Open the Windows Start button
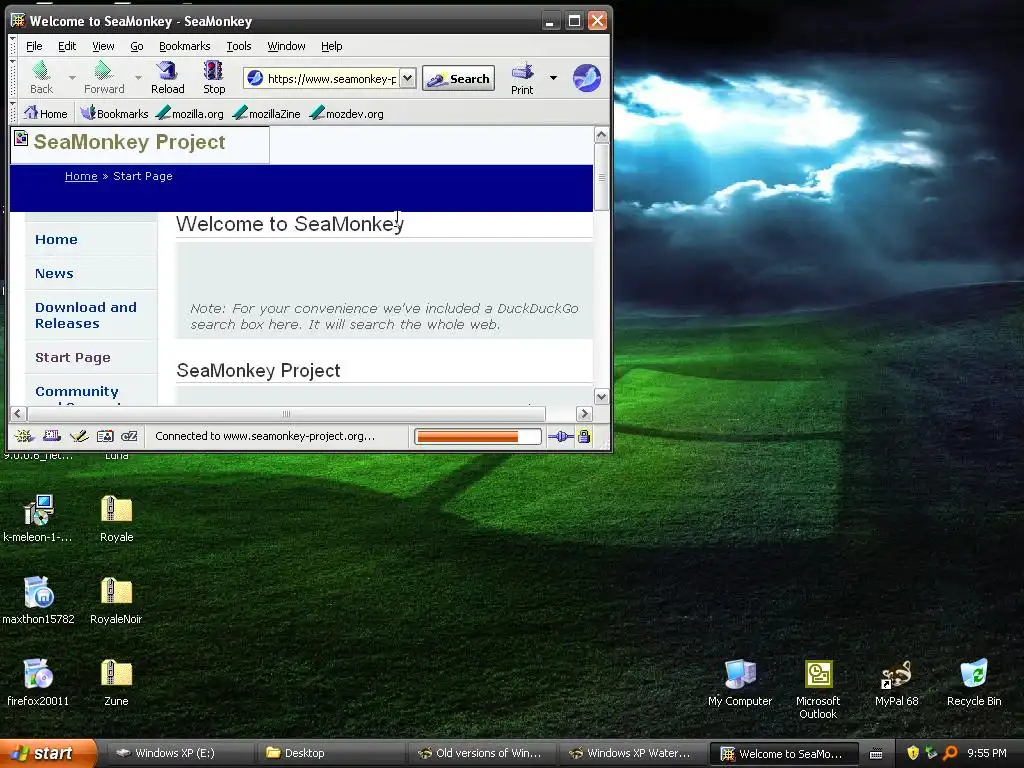Image resolution: width=1024 pixels, height=768 pixels. point(47,753)
